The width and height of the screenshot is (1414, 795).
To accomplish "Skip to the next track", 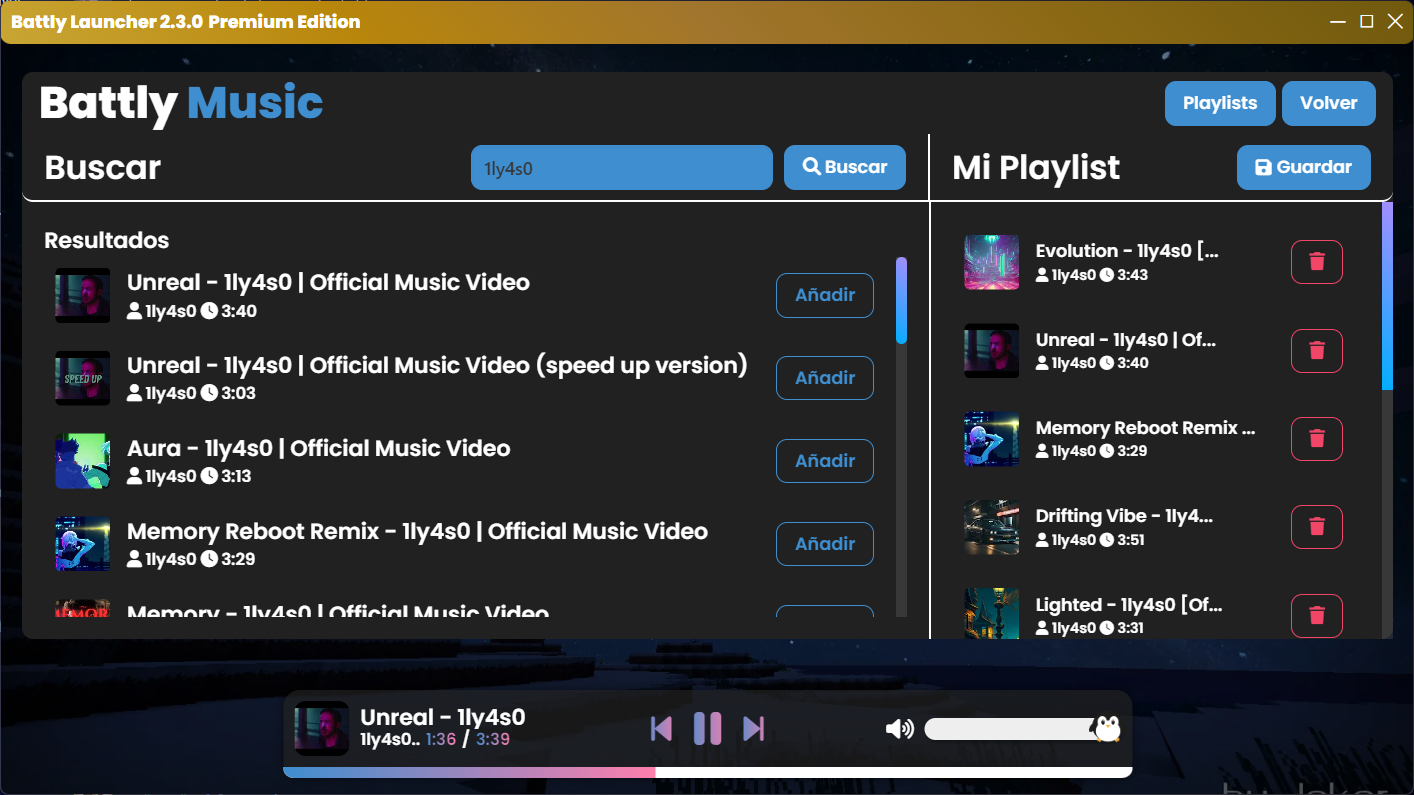I will (754, 729).
